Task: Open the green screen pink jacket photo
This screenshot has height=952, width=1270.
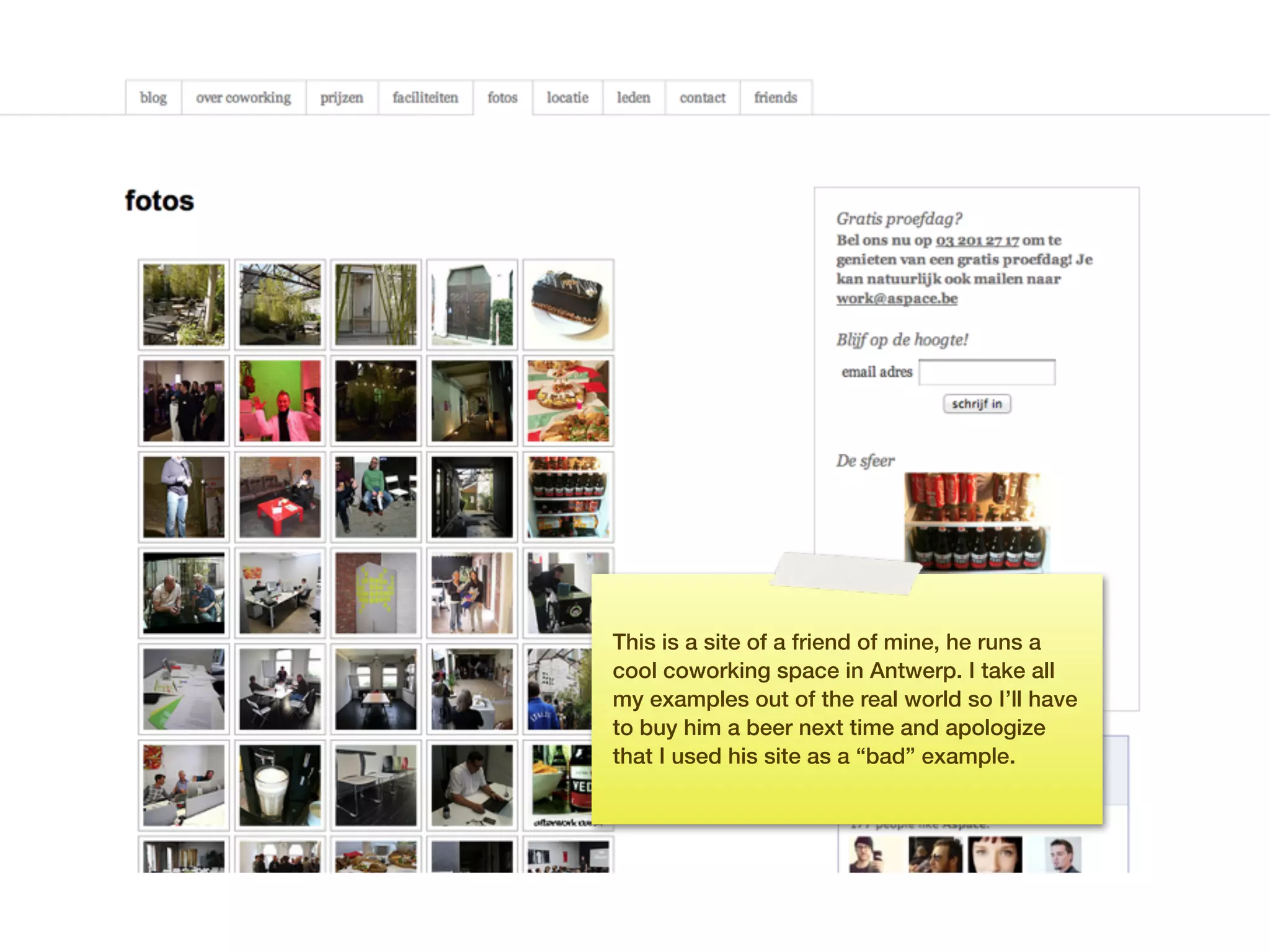Action: [x=280, y=400]
